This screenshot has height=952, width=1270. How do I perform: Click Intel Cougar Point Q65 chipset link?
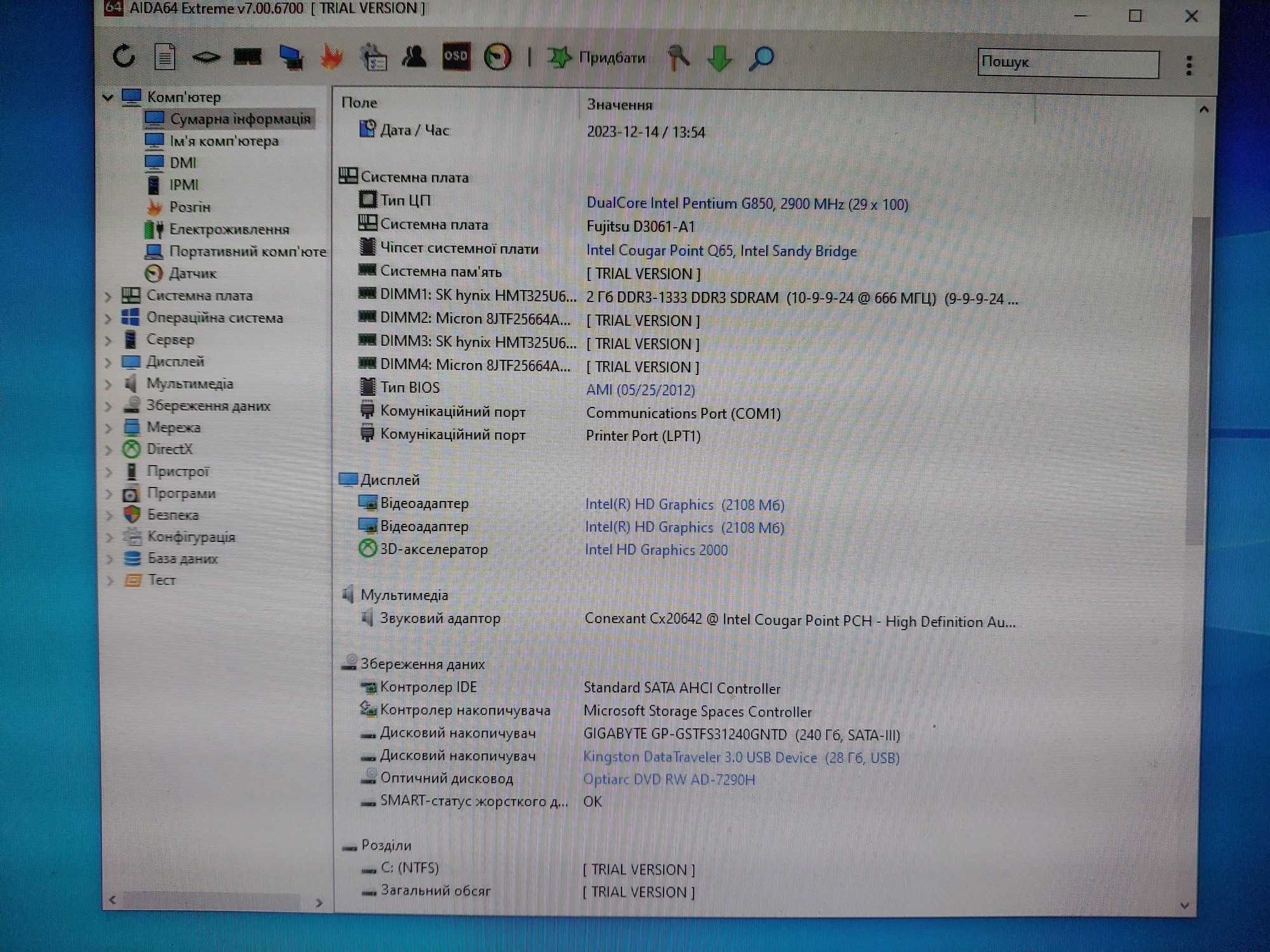pyautogui.click(x=721, y=251)
